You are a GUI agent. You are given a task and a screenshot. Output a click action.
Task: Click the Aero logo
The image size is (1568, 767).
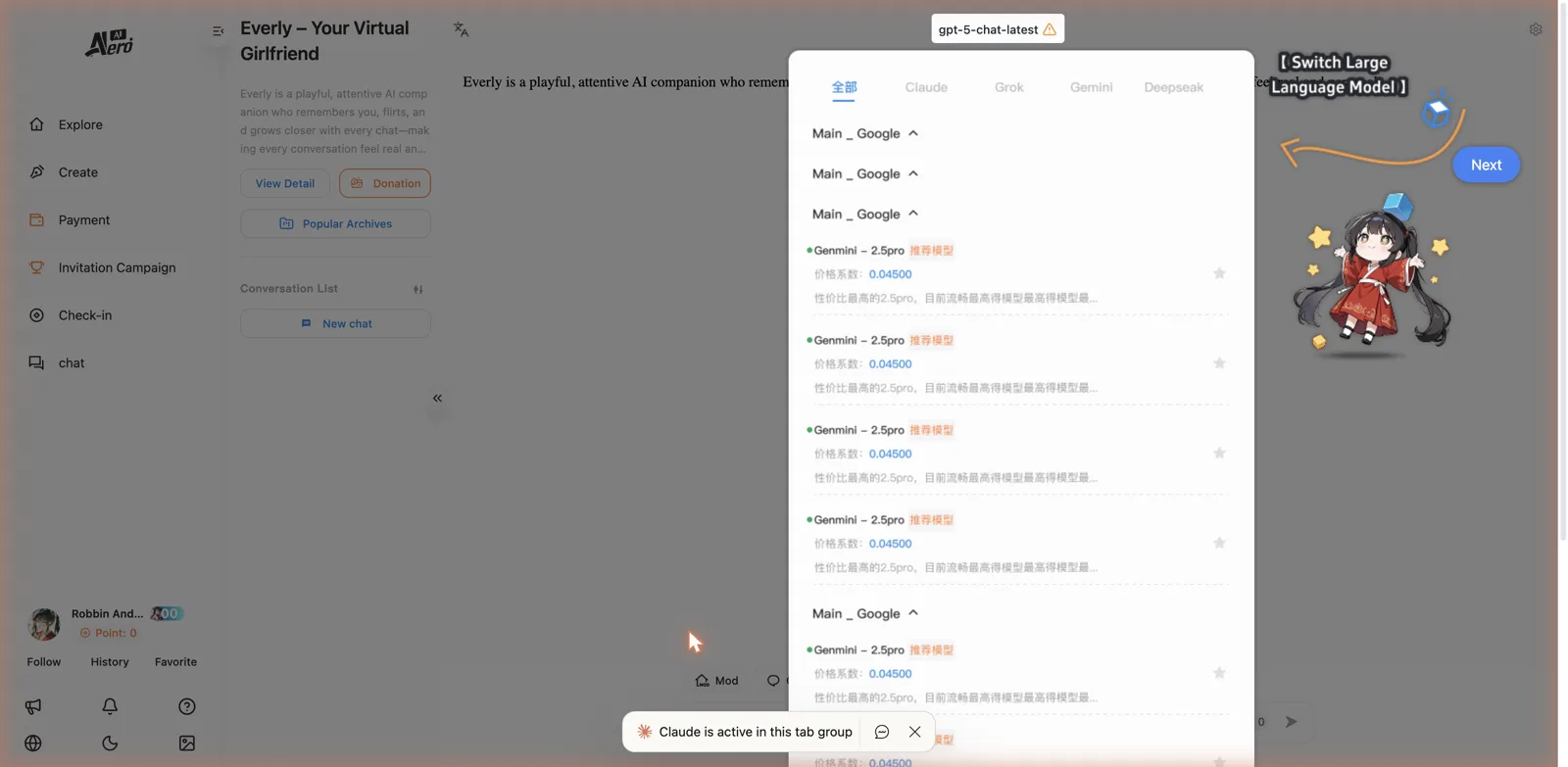(109, 42)
